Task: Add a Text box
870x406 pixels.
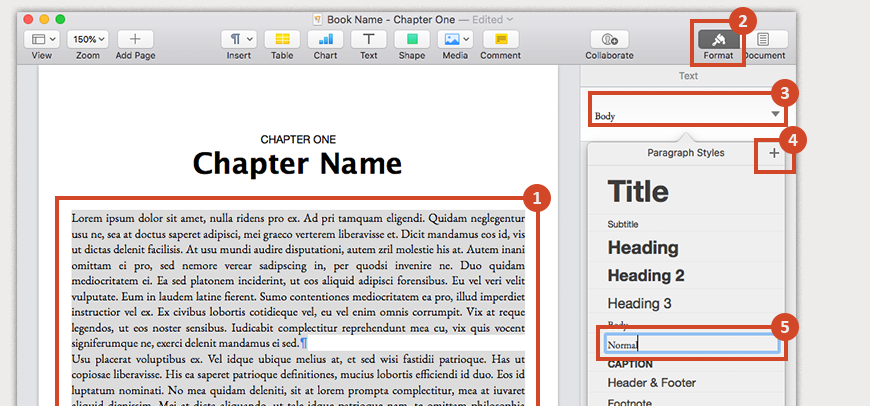Action: 369,39
